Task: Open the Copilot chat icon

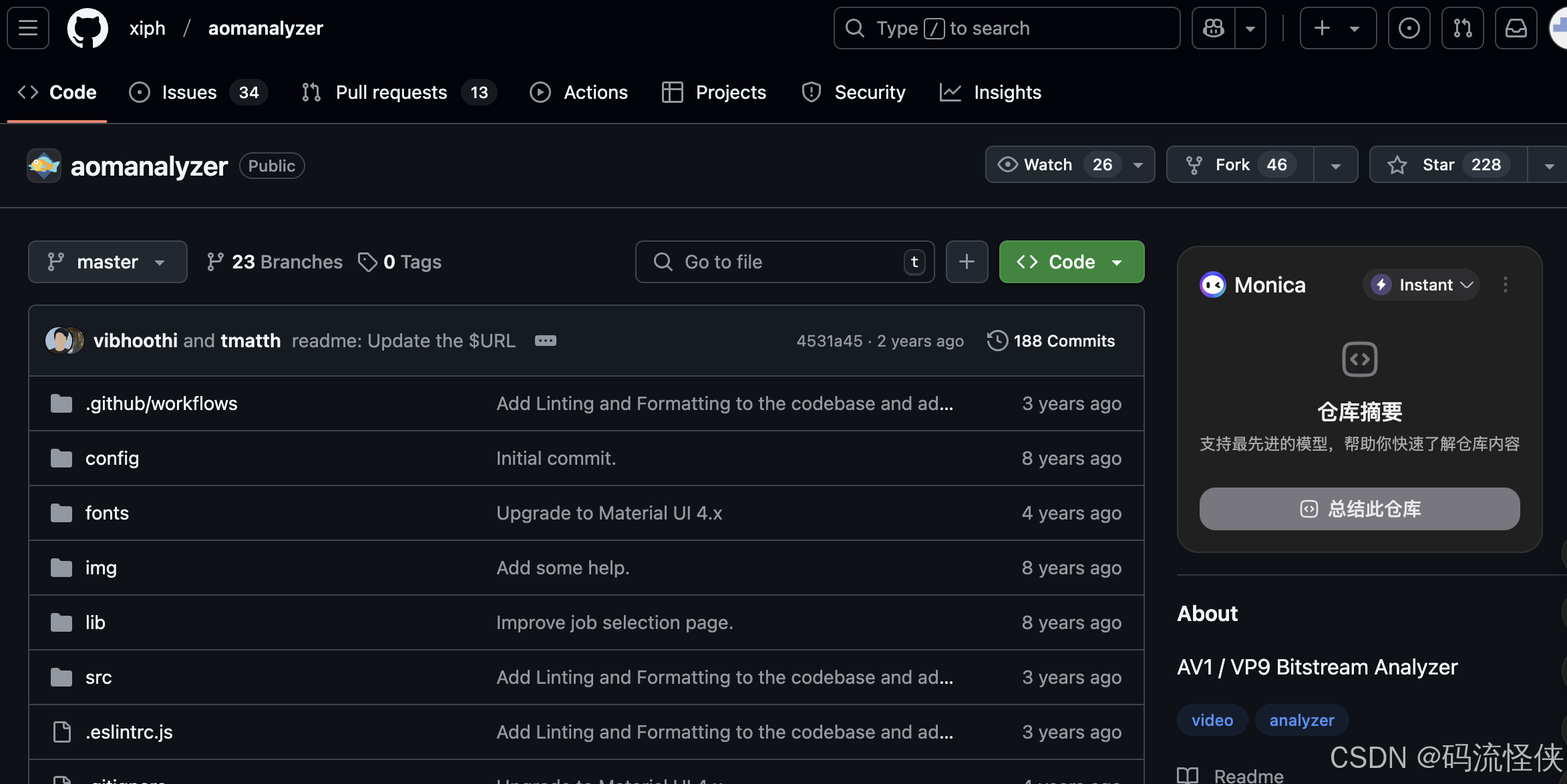Action: click(x=1213, y=28)
